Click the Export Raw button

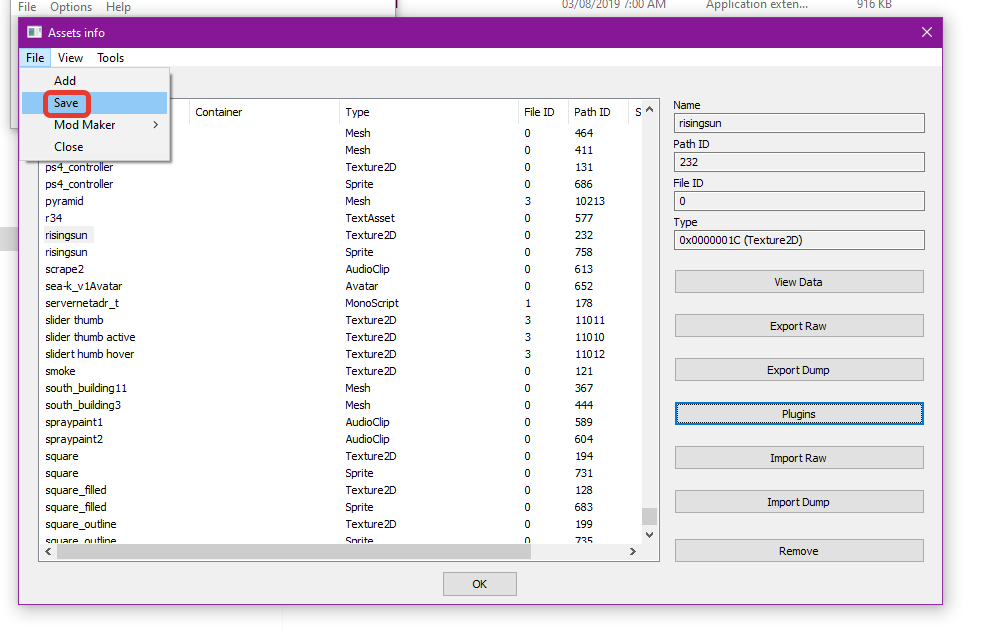pos(799,326)
